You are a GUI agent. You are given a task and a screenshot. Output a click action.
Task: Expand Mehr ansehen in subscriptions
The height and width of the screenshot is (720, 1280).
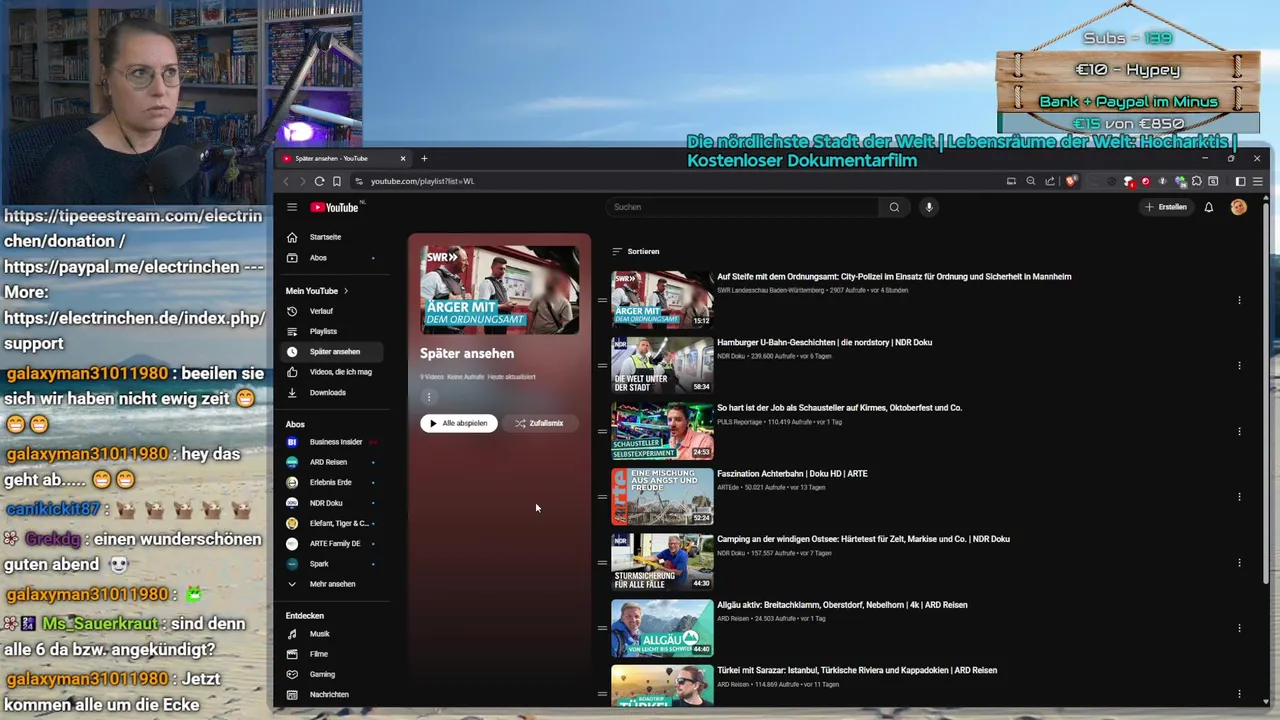click(x=332, y=584)
